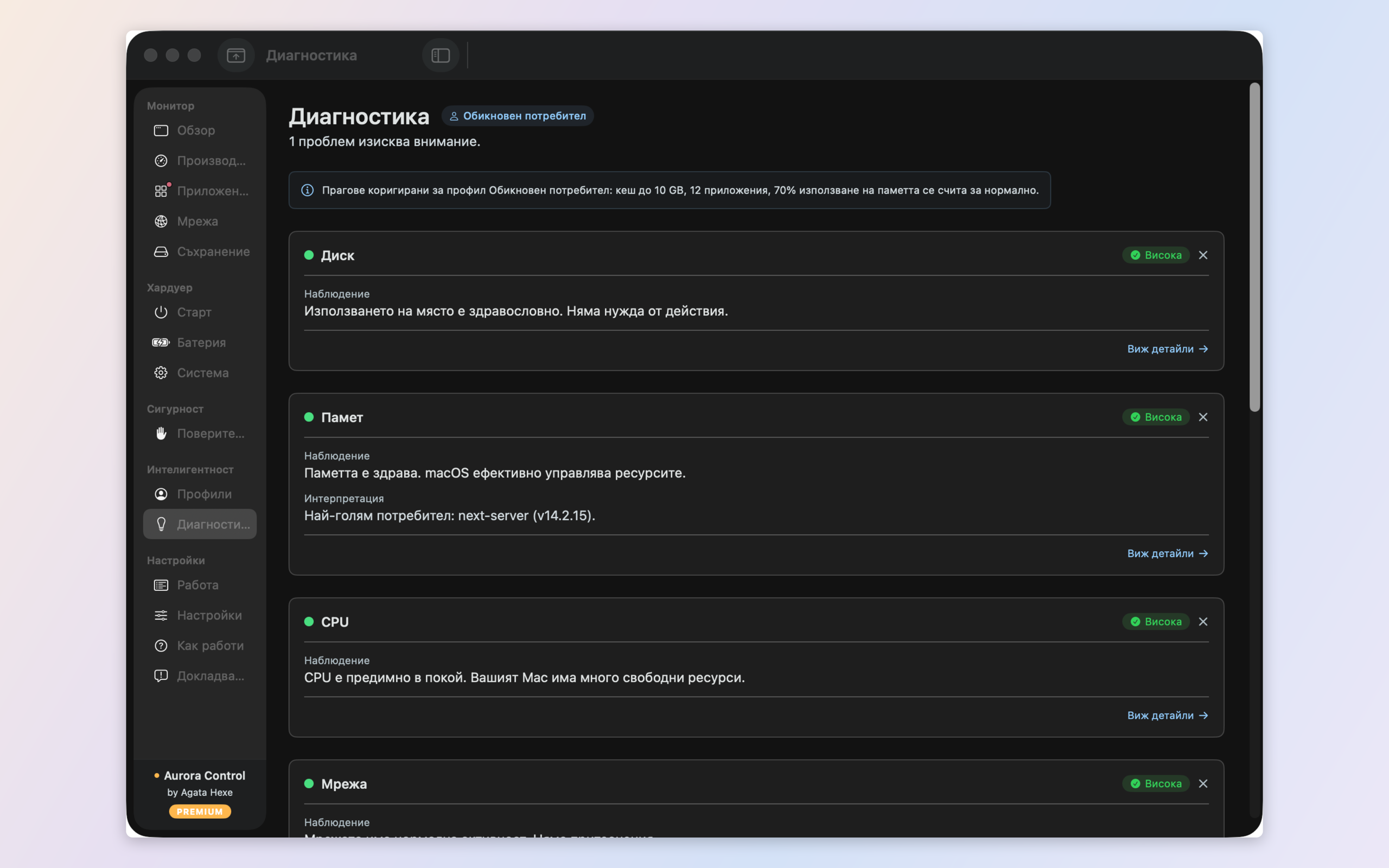
Task: Click the Производителност gauge icon in sidebar
Action: [x=161, y=161]
